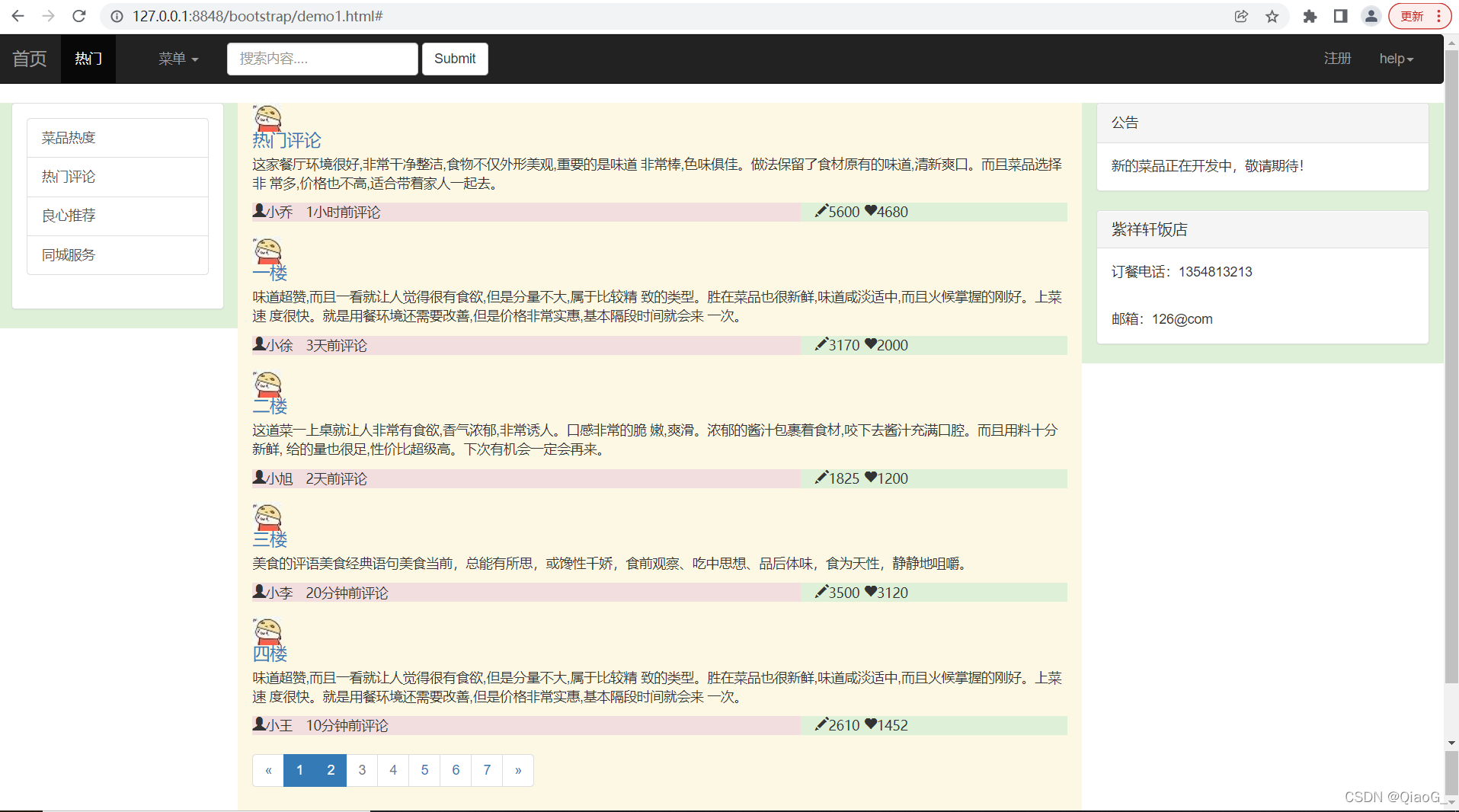
Task: Click user icon beside 小旭
Action: [x=259, y=477]
